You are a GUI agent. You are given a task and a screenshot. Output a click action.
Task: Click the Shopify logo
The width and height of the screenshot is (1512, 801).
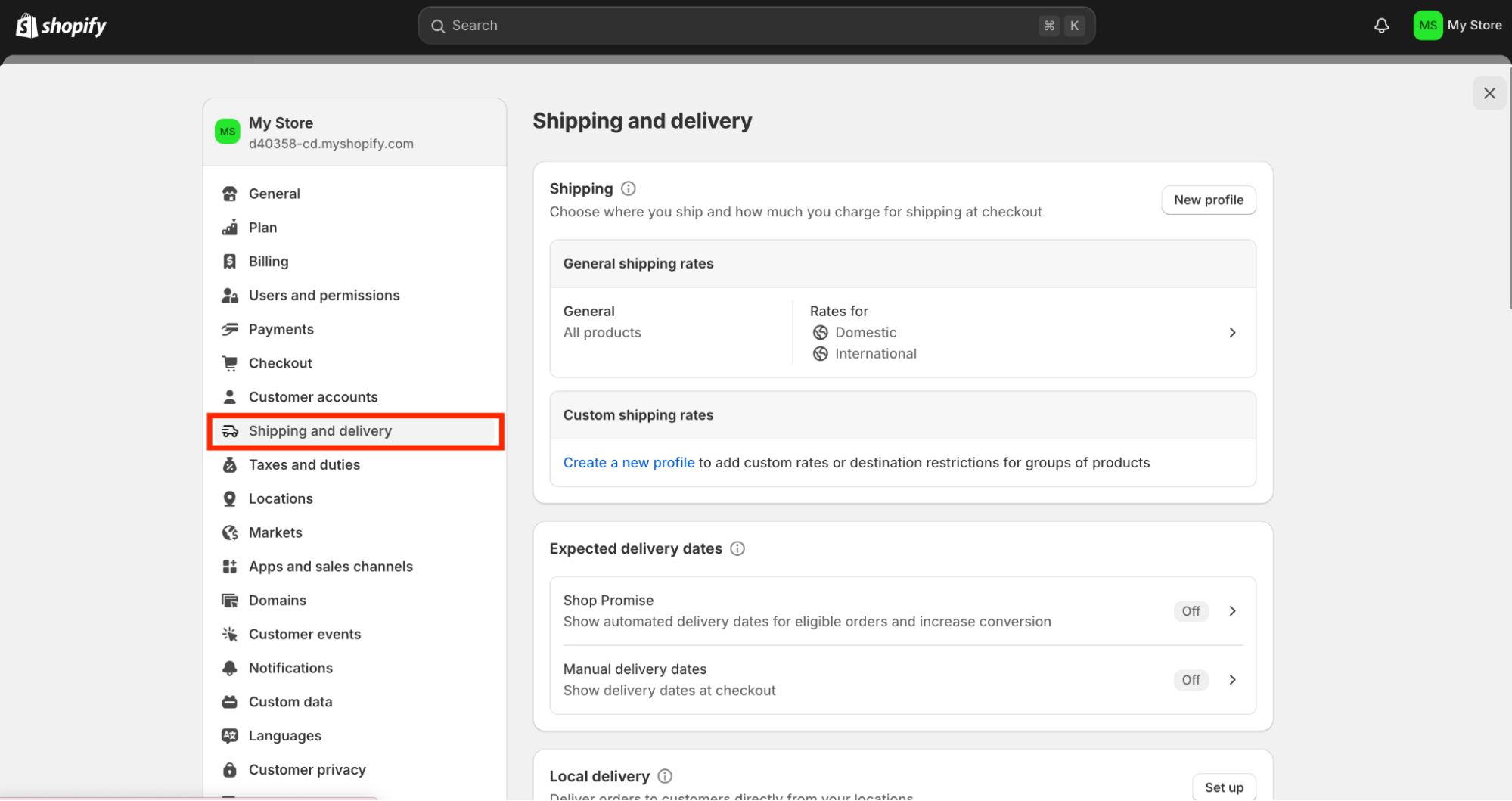coord(61,25)
